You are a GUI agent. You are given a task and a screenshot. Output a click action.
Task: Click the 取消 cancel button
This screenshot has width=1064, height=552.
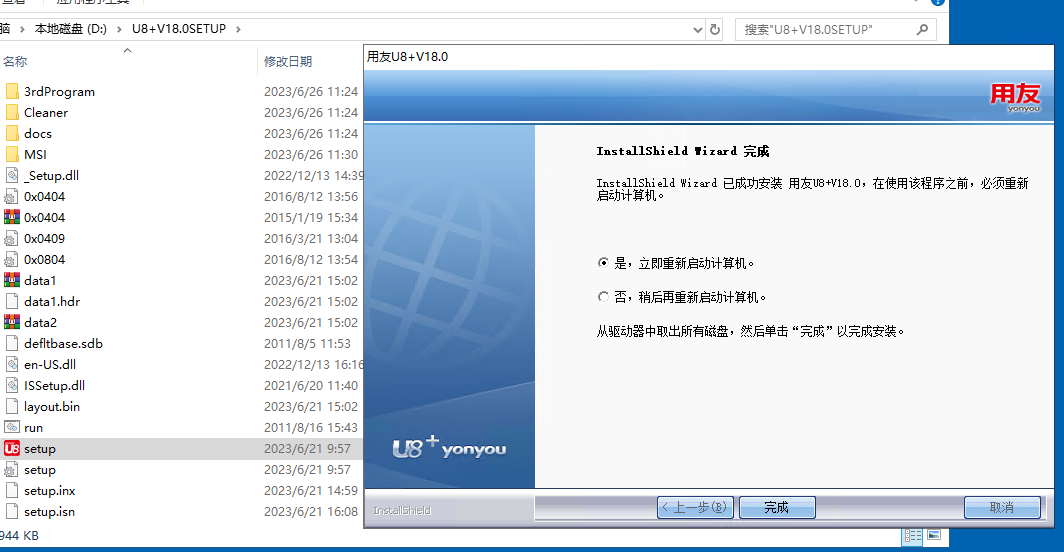click(x=1002, y=507)
